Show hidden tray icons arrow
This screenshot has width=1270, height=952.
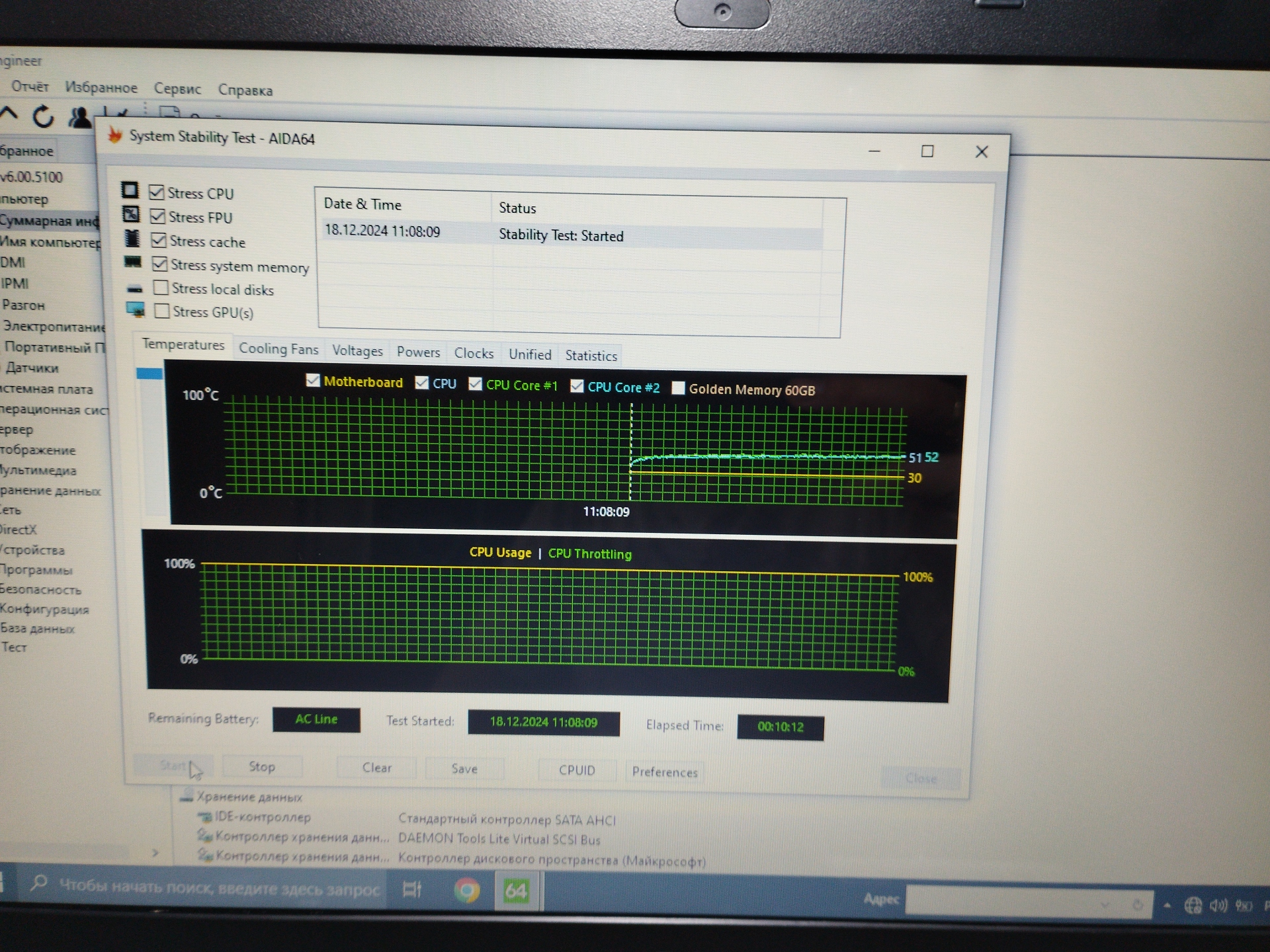(1167, 904)
